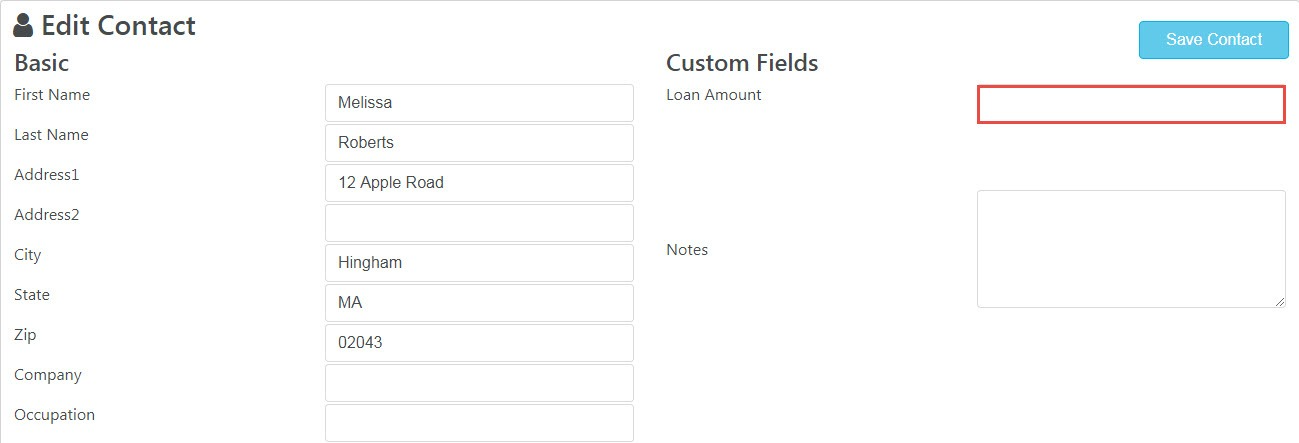Select the State field showing MA
The height and width of the screenshot is (443, 1299).
(479, 303)
